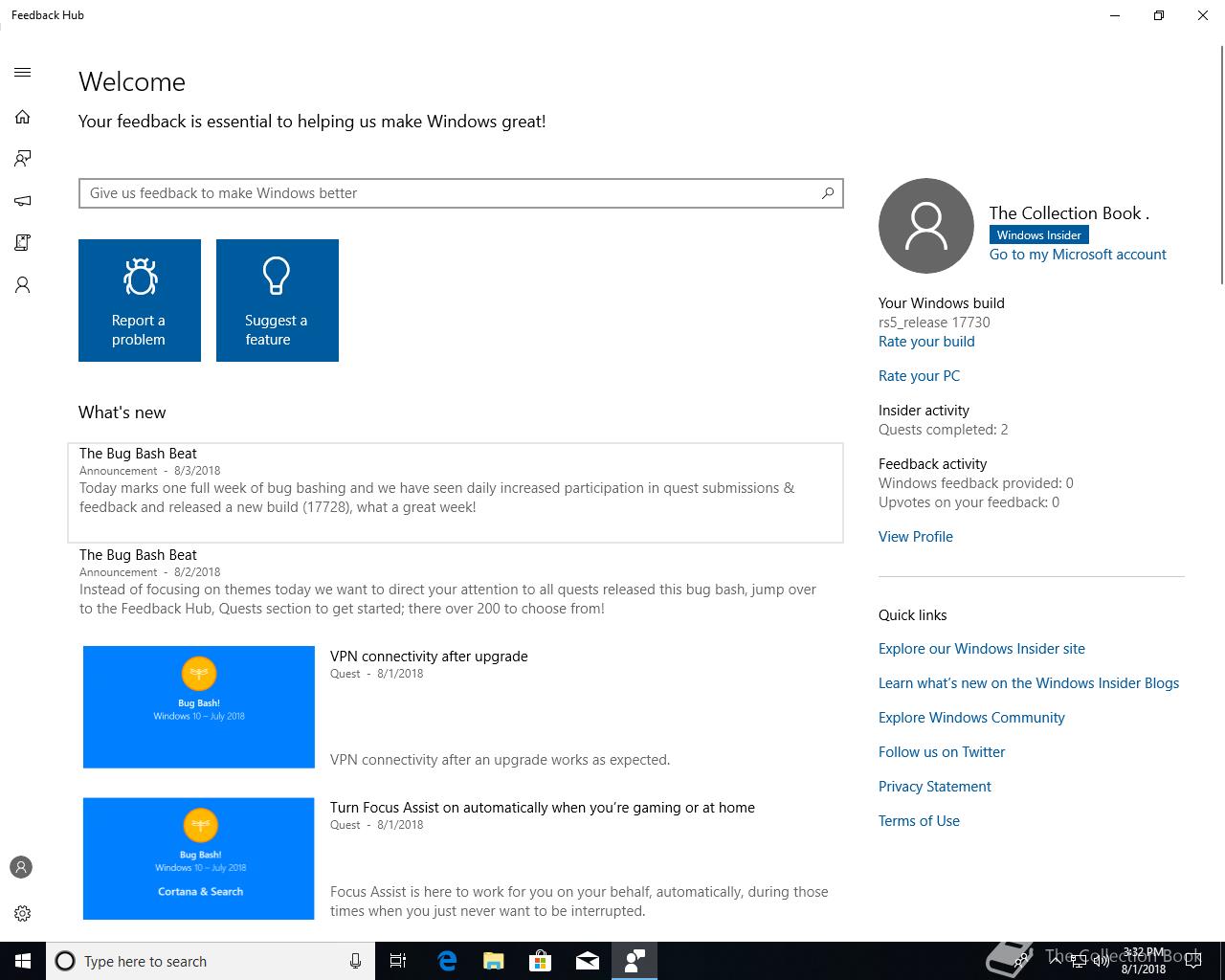Open Go to my Microsoft account link

point(1078,255)
